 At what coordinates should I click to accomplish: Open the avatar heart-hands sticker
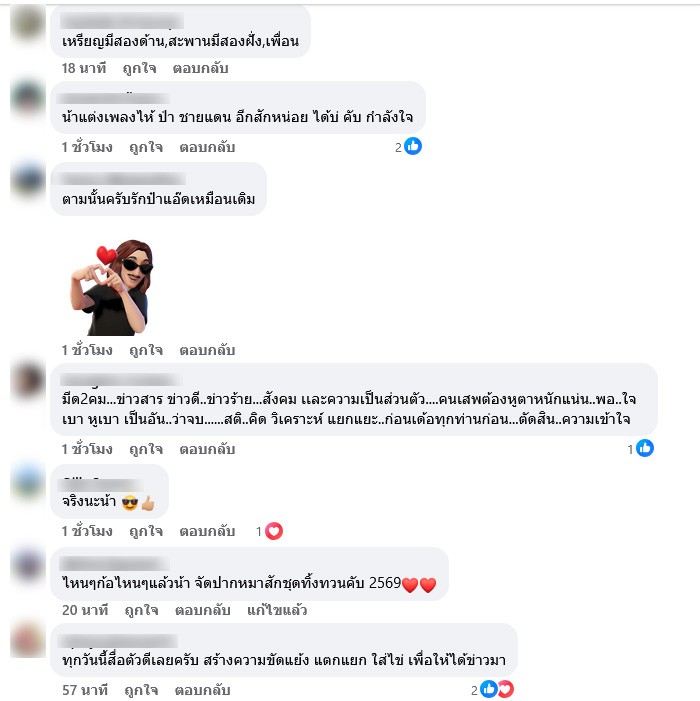112,287
